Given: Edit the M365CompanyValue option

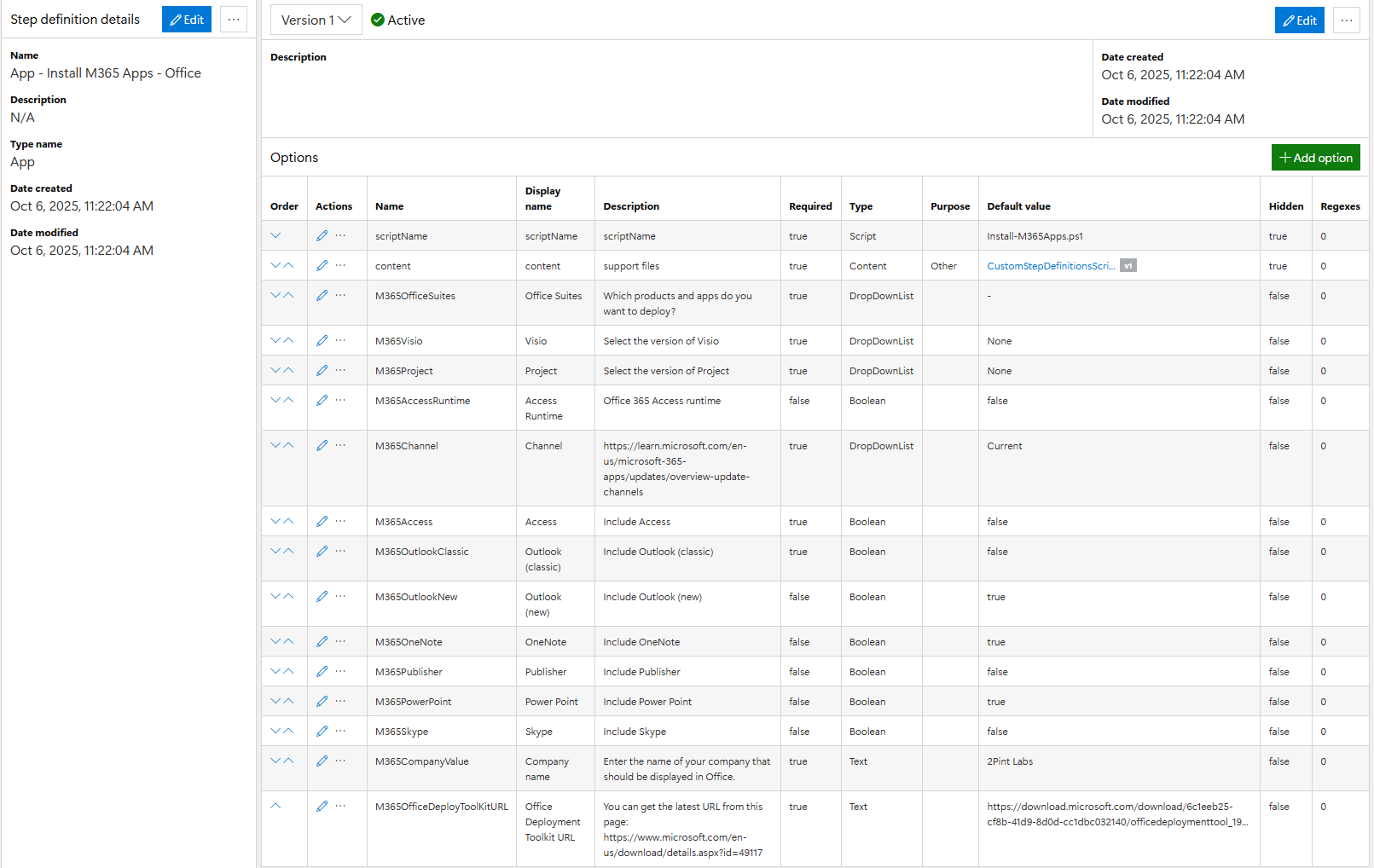Looking at the screenshot, I should point(322,761).
